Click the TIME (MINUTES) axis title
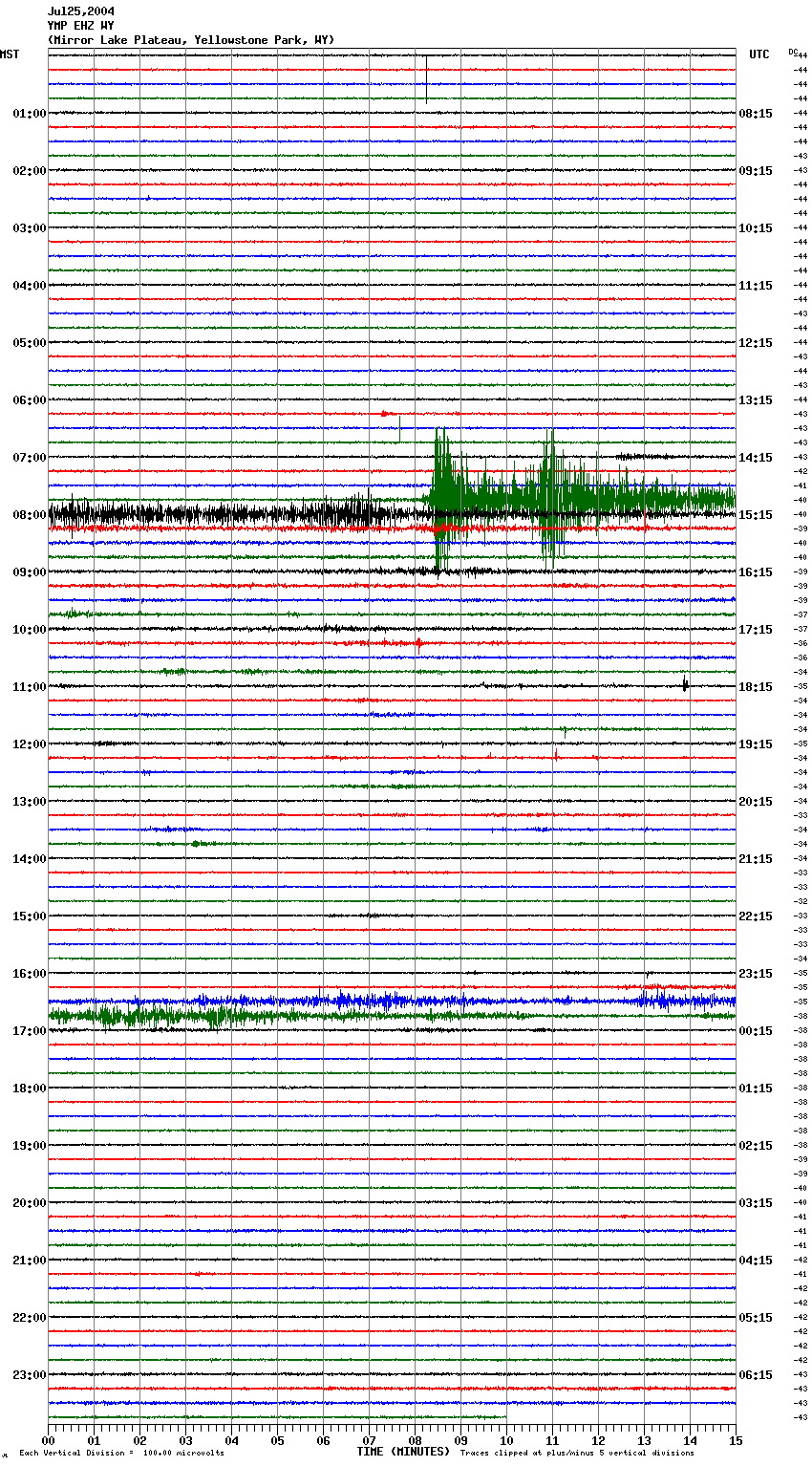This screenshot has width=812, height=1466. [x=403, y=1452]
